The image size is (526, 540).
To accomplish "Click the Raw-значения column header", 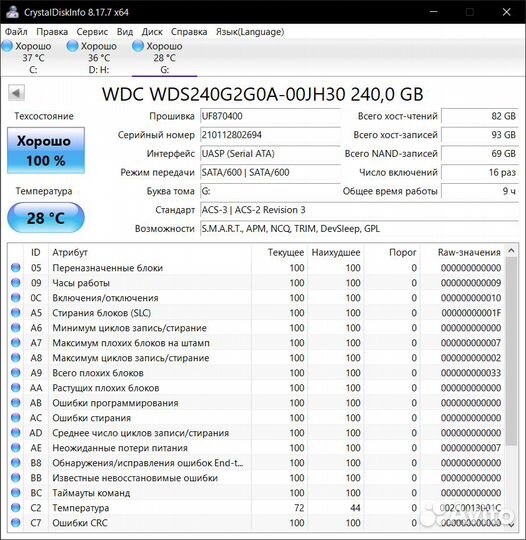I will [462, 252].
